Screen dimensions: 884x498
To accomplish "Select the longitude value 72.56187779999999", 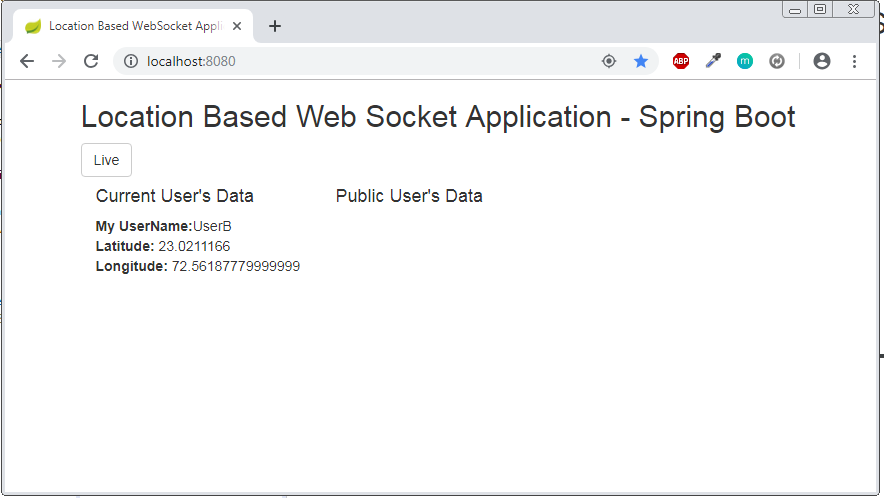I will coord(236,266).
